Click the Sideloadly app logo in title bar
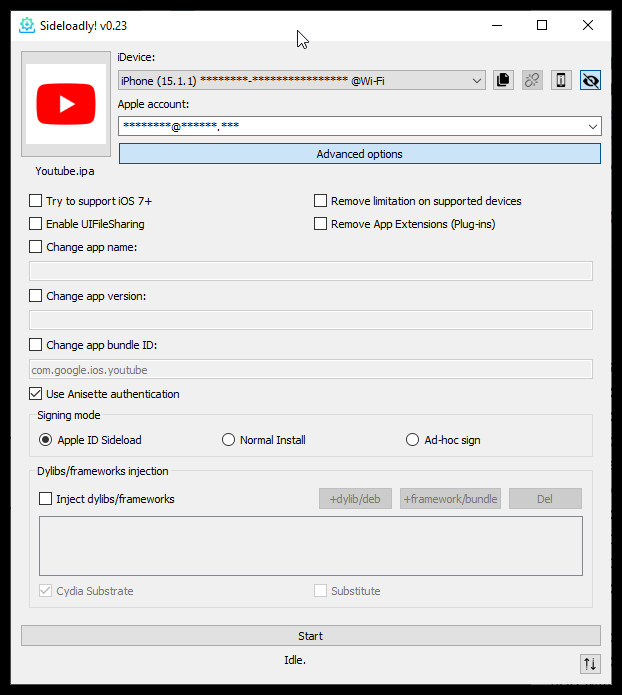This screenshot has height=695, width=622. (27, 25)
